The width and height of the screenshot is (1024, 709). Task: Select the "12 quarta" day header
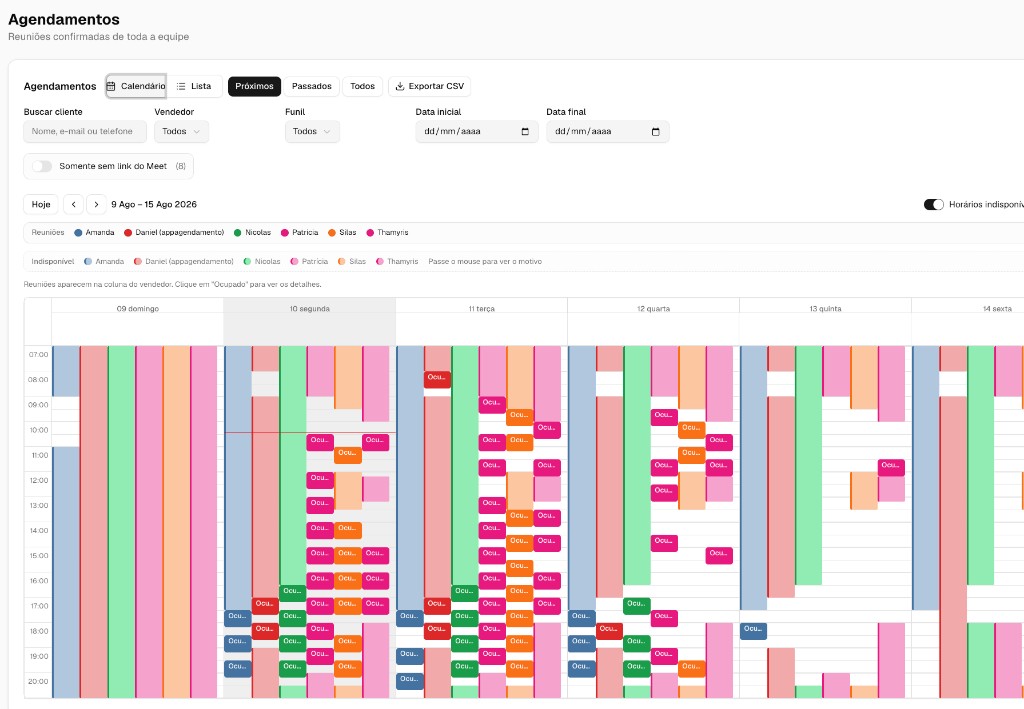click(653, 309)
